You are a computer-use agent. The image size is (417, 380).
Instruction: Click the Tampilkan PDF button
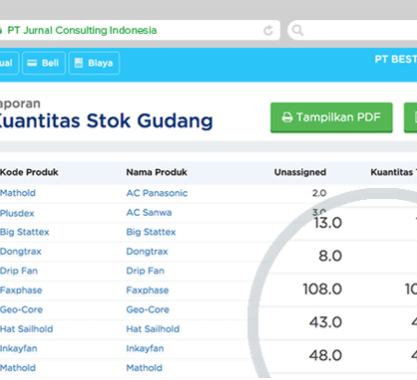click(331, 118)
